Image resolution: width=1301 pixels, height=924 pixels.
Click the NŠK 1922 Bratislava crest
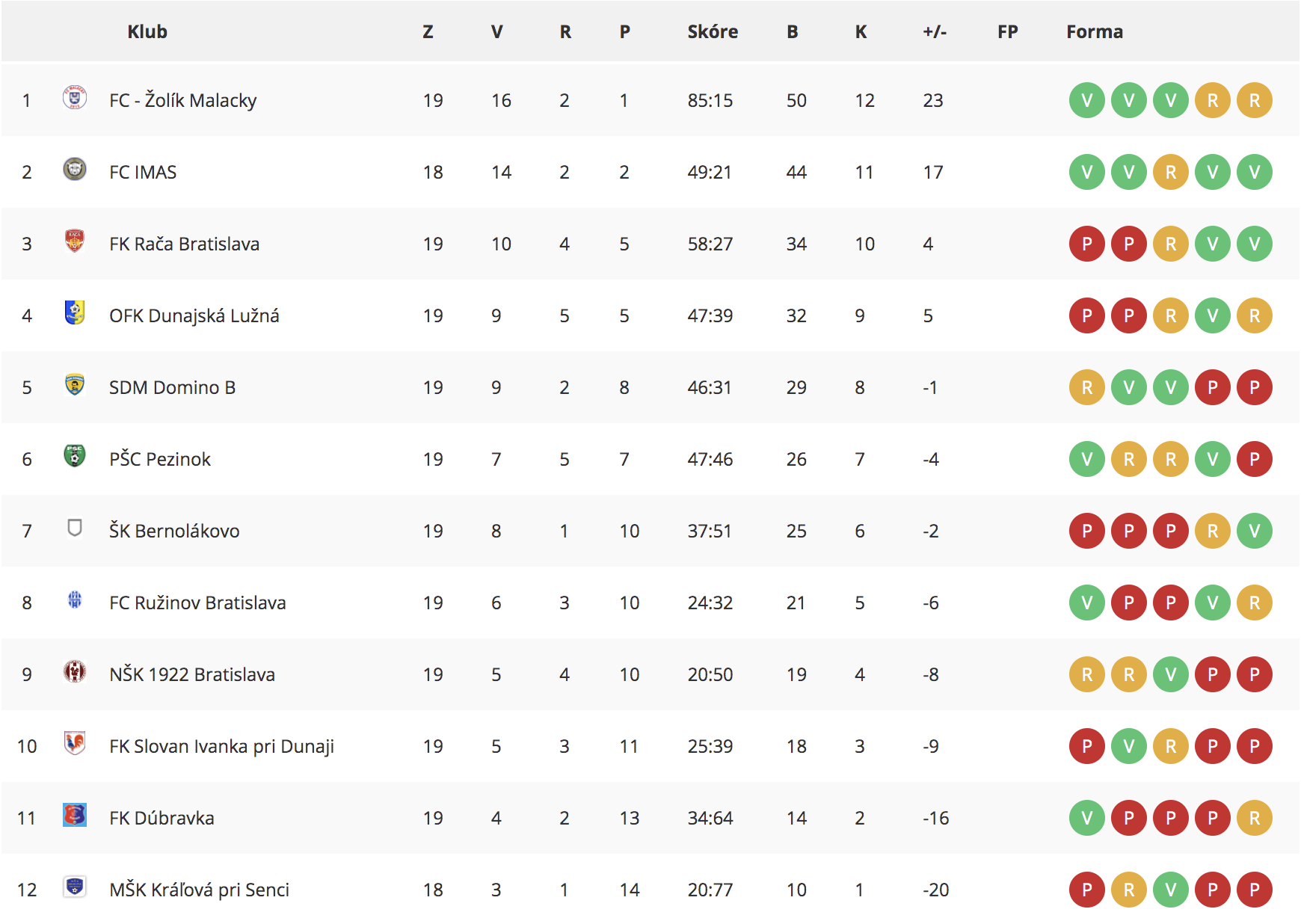click(75, 671)
